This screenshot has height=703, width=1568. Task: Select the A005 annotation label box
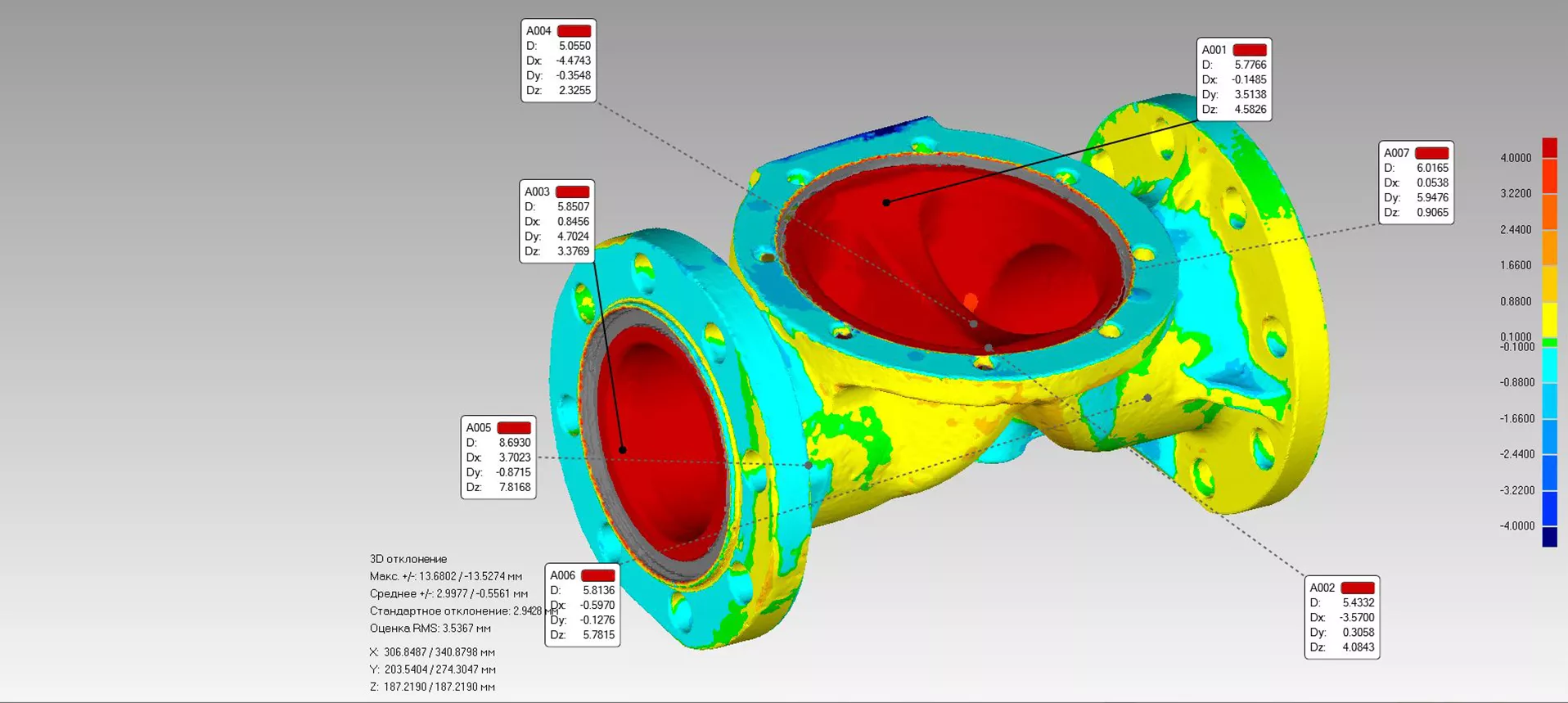[x=498, y=457]
